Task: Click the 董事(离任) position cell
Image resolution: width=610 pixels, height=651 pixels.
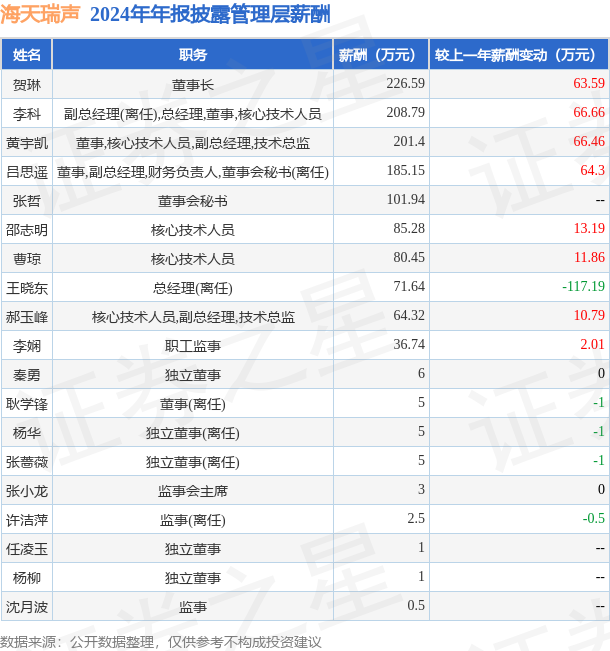Action: [x=193, y=404]
